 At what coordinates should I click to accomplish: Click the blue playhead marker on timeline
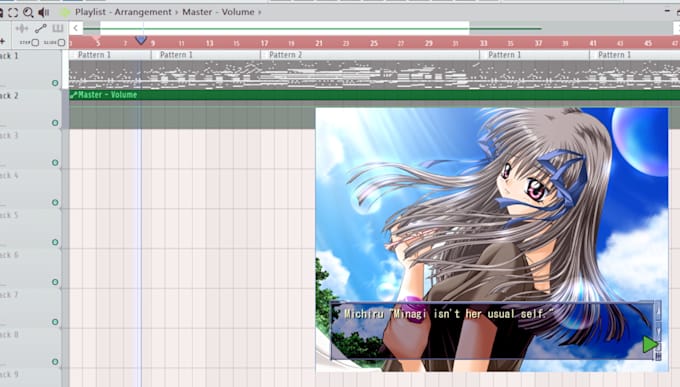tap(141, 40)
